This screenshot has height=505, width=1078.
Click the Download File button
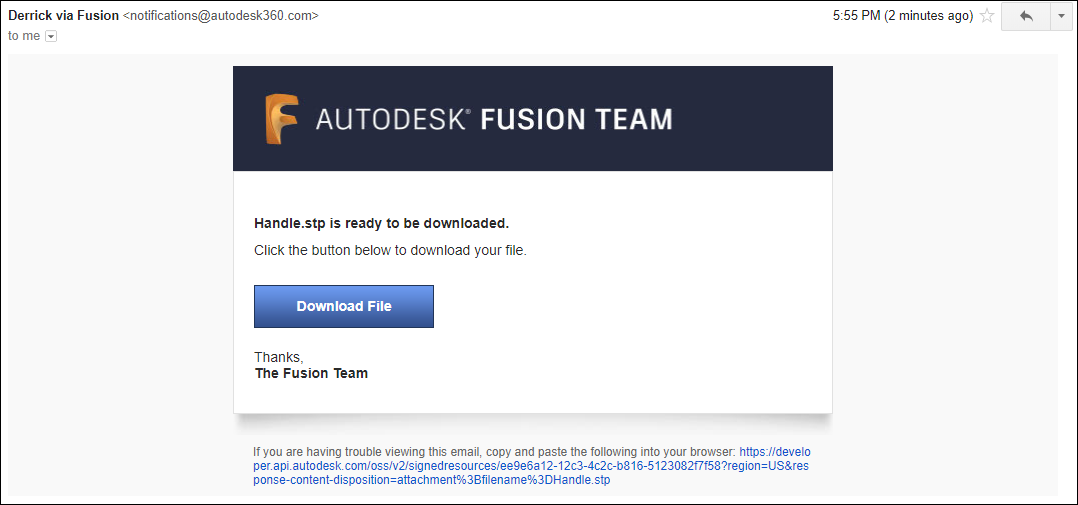[344, 306]
